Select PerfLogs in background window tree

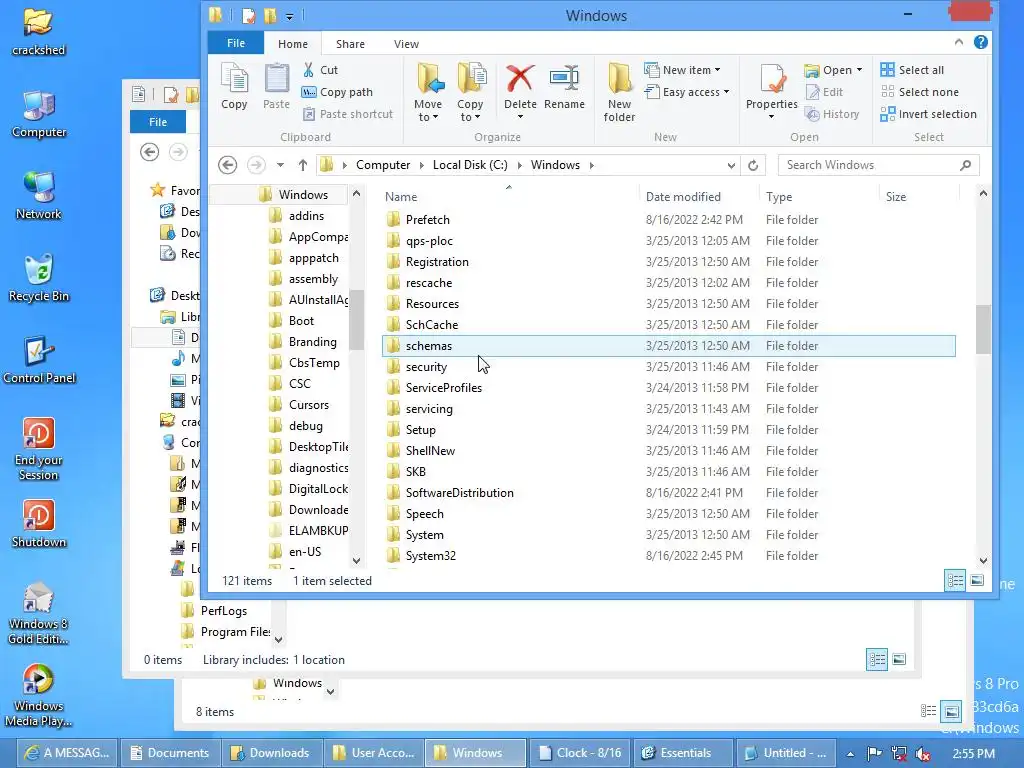223,611
